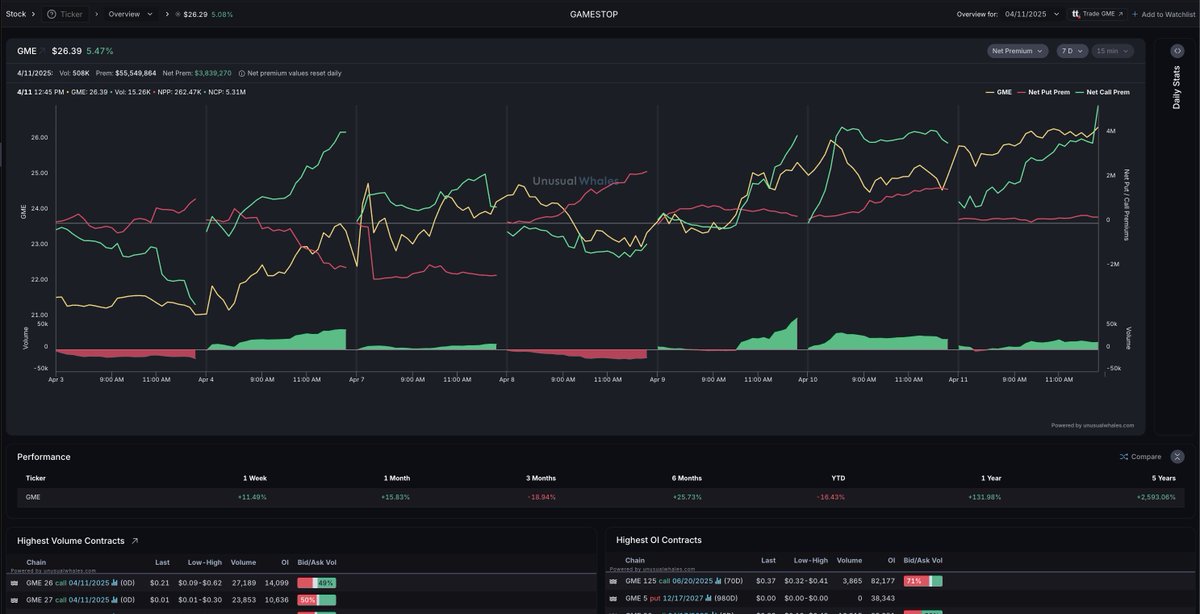Expand the Overview breadcrumb dropdown
The width and height of the screenshot is (1200, 614).
pos(130,14)
